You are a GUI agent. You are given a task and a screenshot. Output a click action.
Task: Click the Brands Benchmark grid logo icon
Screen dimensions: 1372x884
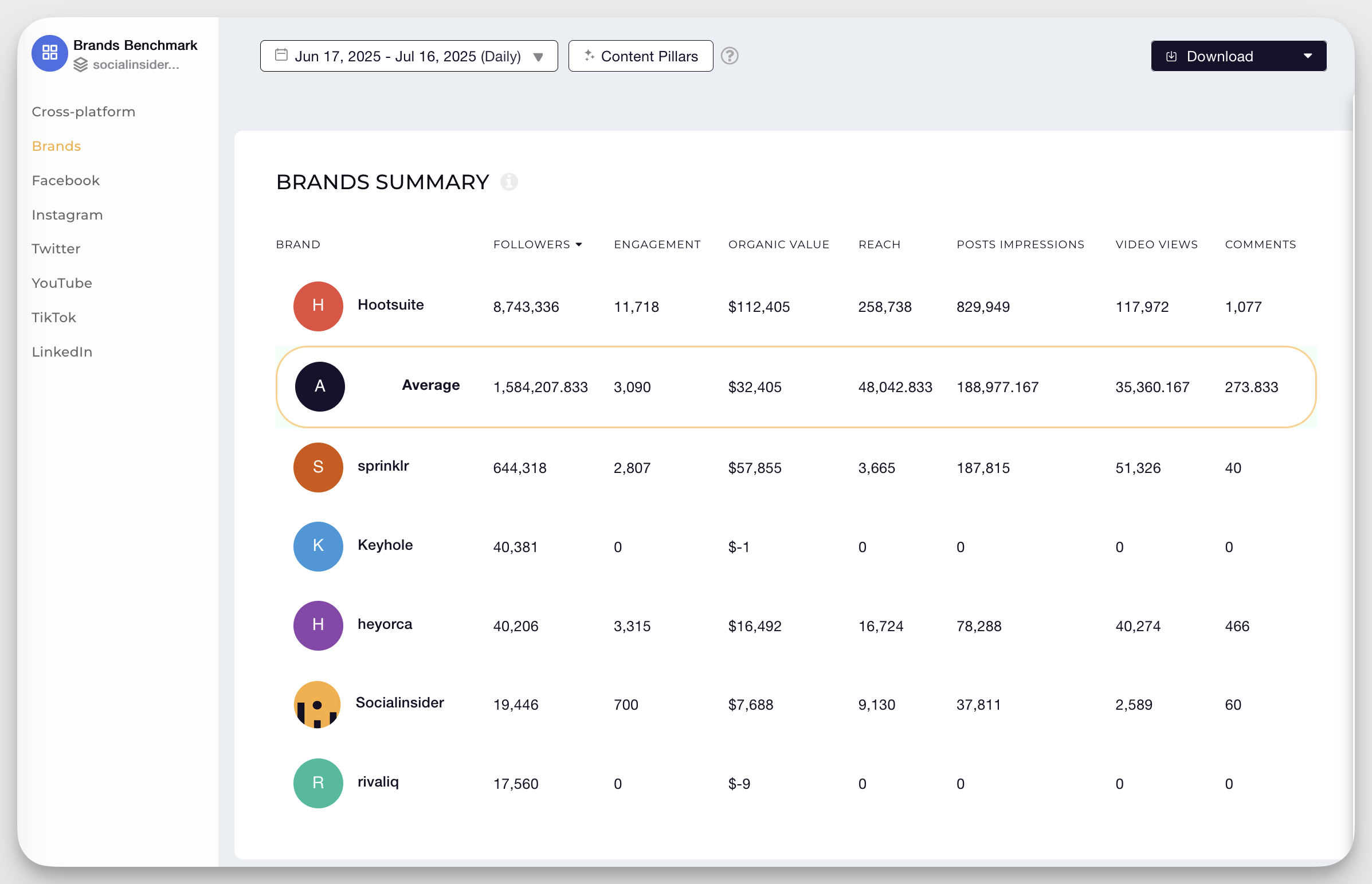50,53
